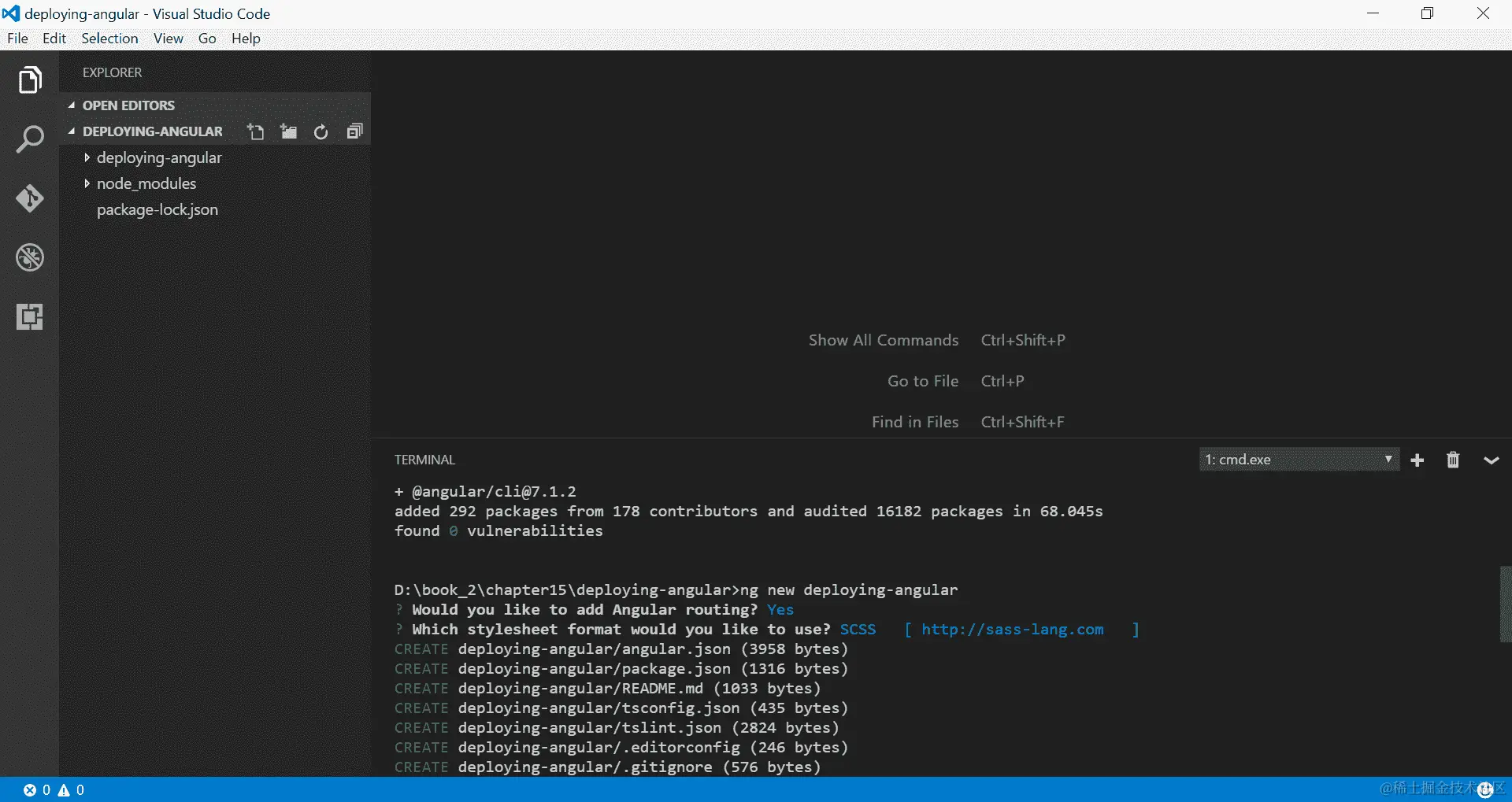Click the README.md CREATE line in terminal
This screenshot has height=802, width=1512.
(607, 689)
